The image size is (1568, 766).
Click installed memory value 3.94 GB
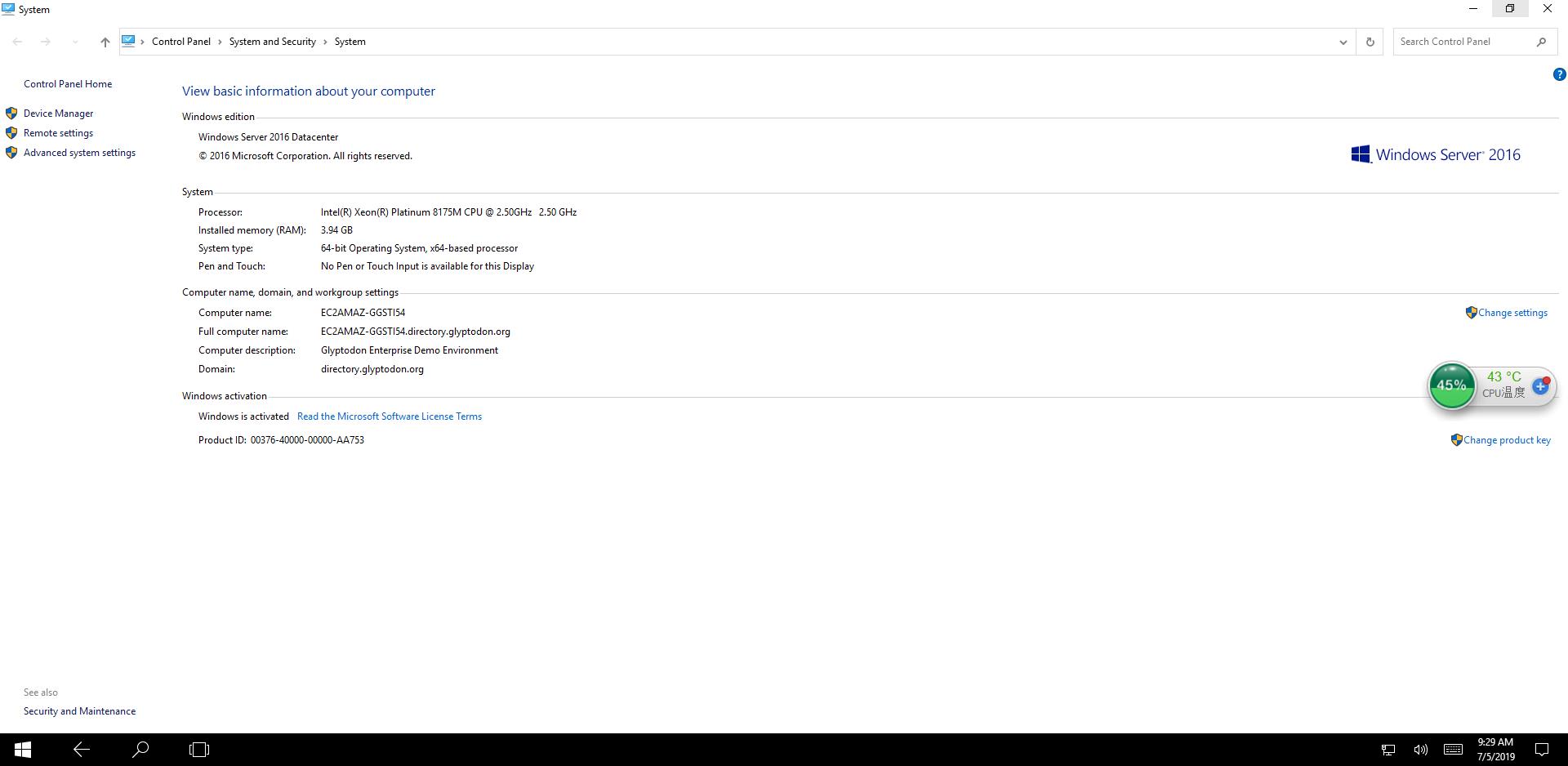click(x=336, y=230)
